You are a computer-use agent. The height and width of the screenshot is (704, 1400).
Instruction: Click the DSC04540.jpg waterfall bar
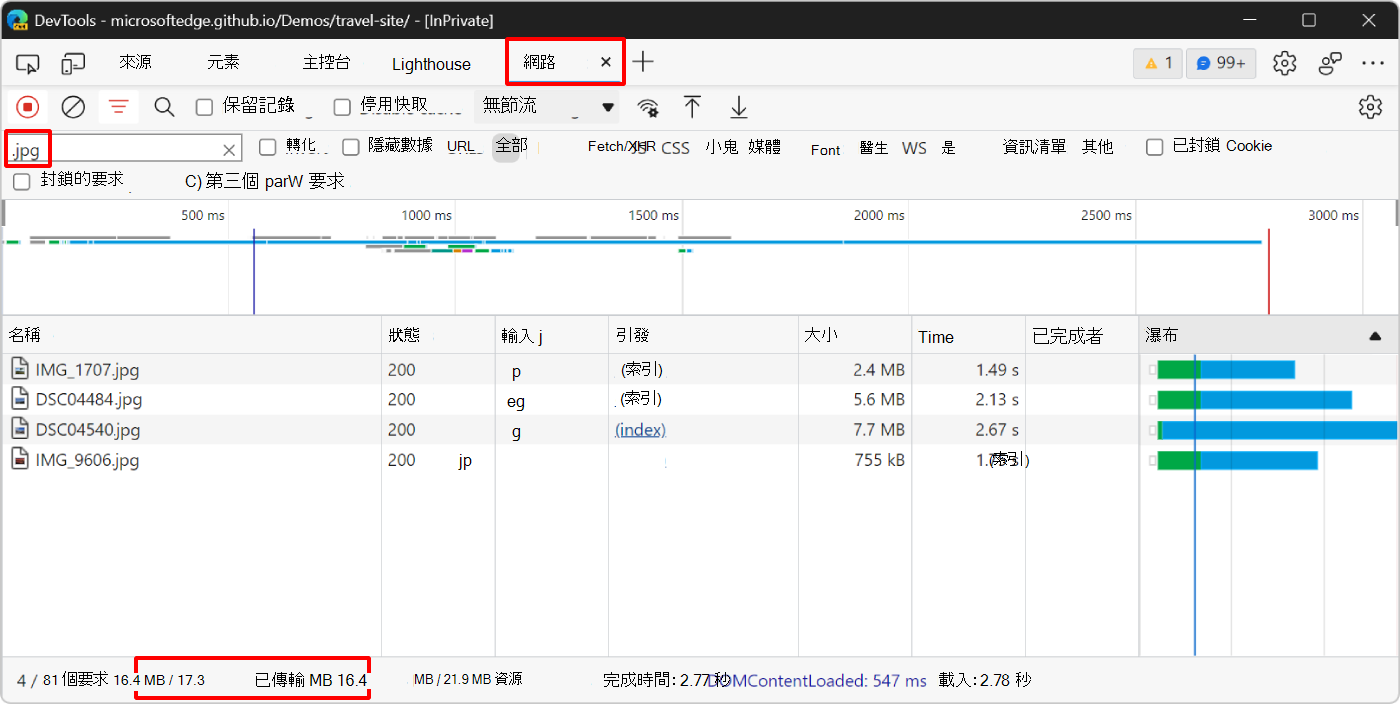click(1277, 430)
